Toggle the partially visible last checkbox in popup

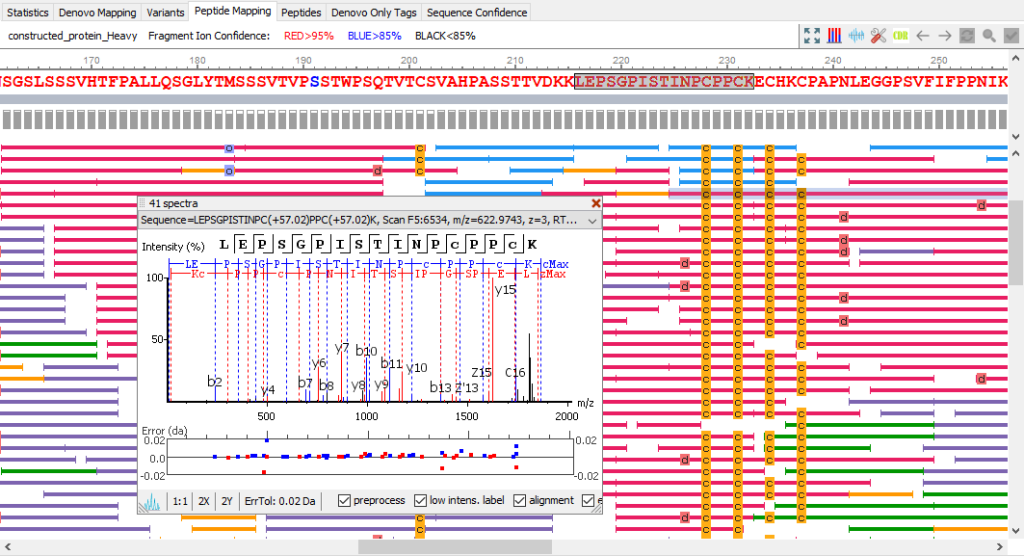(588, 500)
